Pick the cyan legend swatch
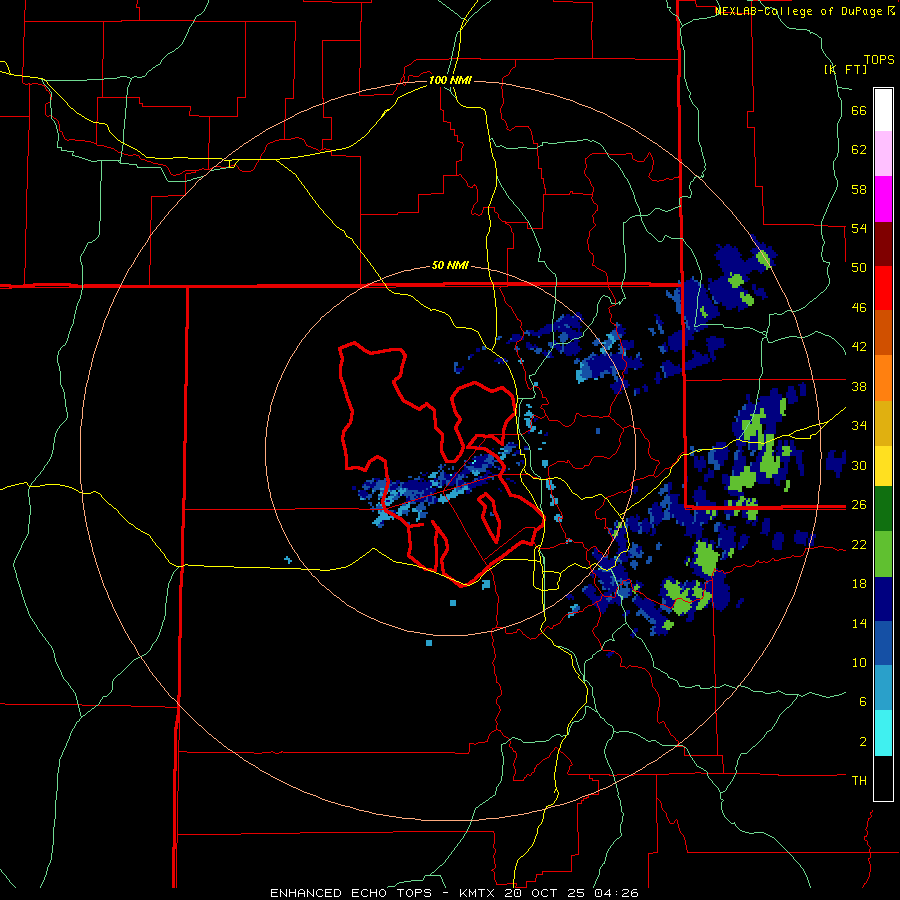This screenshot has height=900, width=900. [x=883, y=733]
